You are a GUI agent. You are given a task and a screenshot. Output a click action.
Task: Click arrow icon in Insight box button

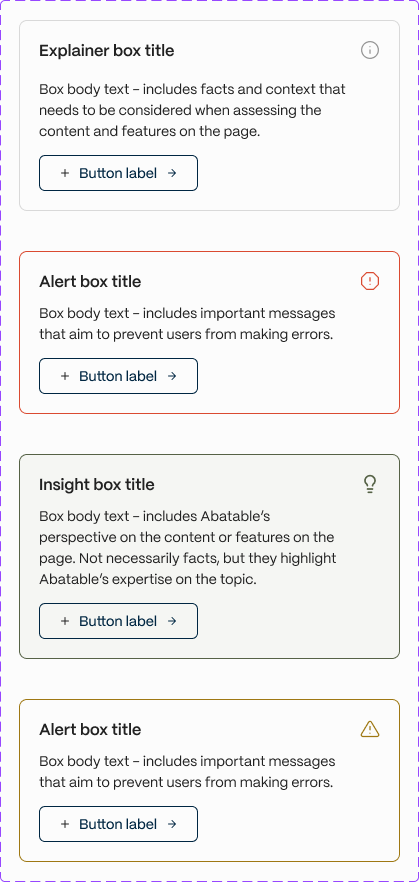point(172,621)
